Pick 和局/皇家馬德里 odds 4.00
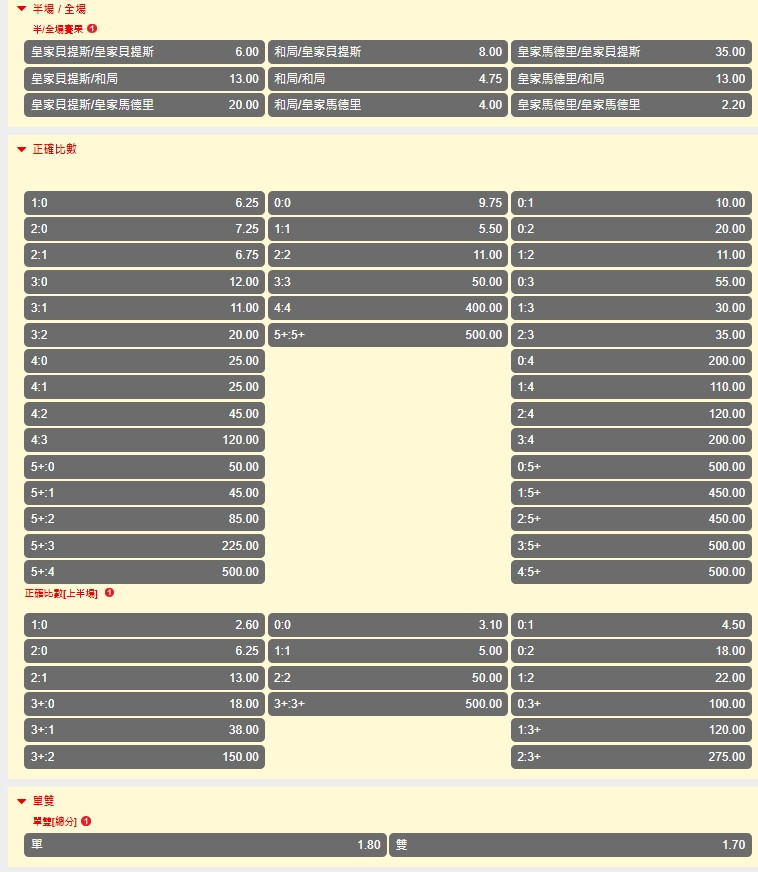 point(388,105)
